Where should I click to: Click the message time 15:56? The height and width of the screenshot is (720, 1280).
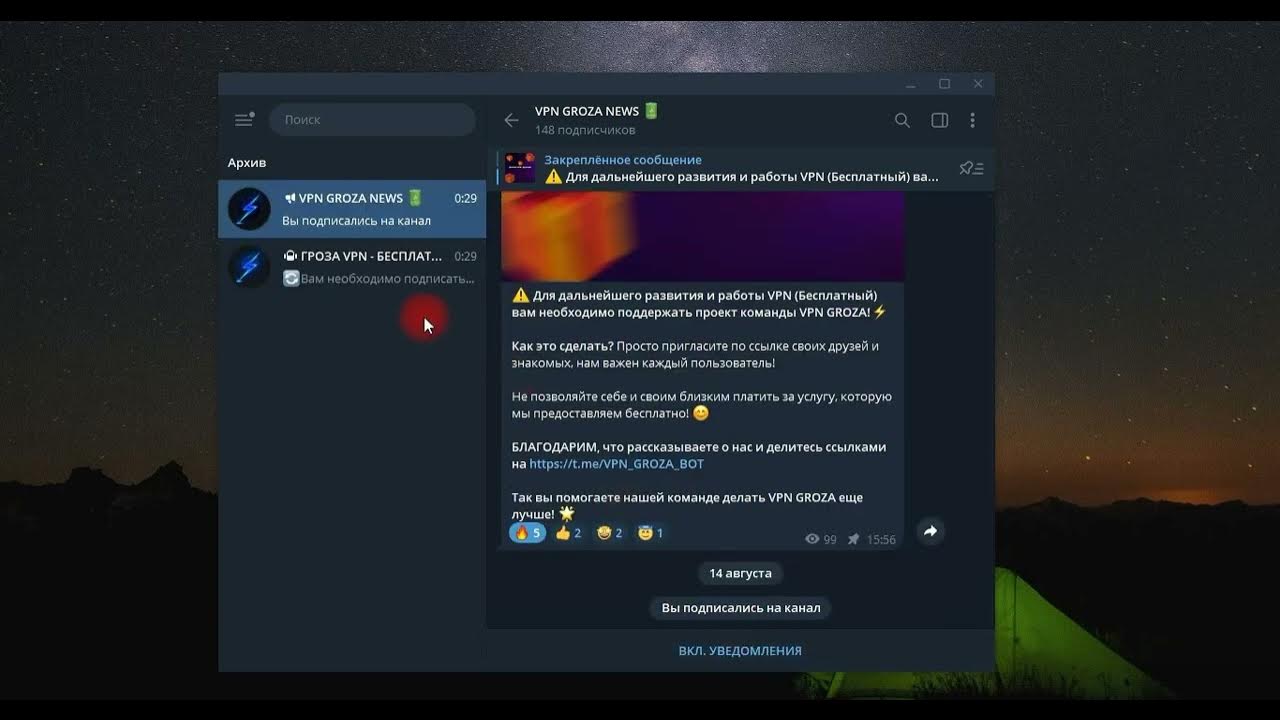coord(881,539)
